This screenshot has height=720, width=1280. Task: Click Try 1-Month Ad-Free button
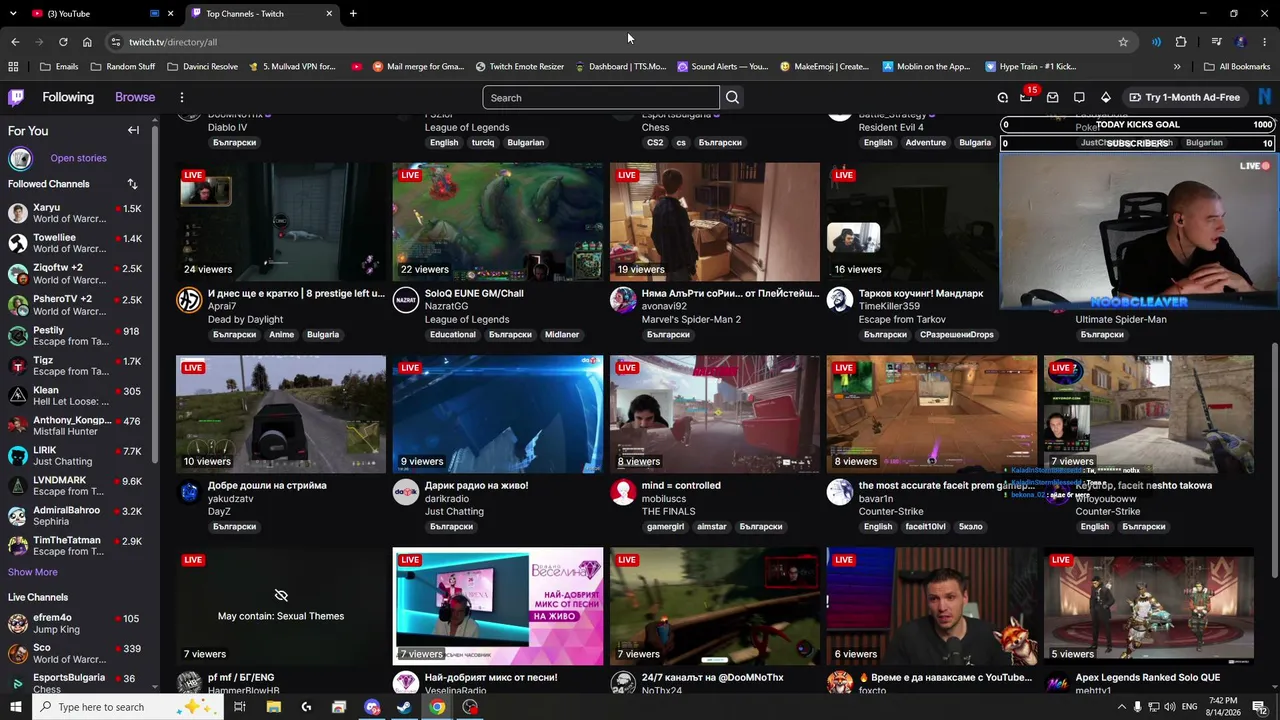[1185, 97]
